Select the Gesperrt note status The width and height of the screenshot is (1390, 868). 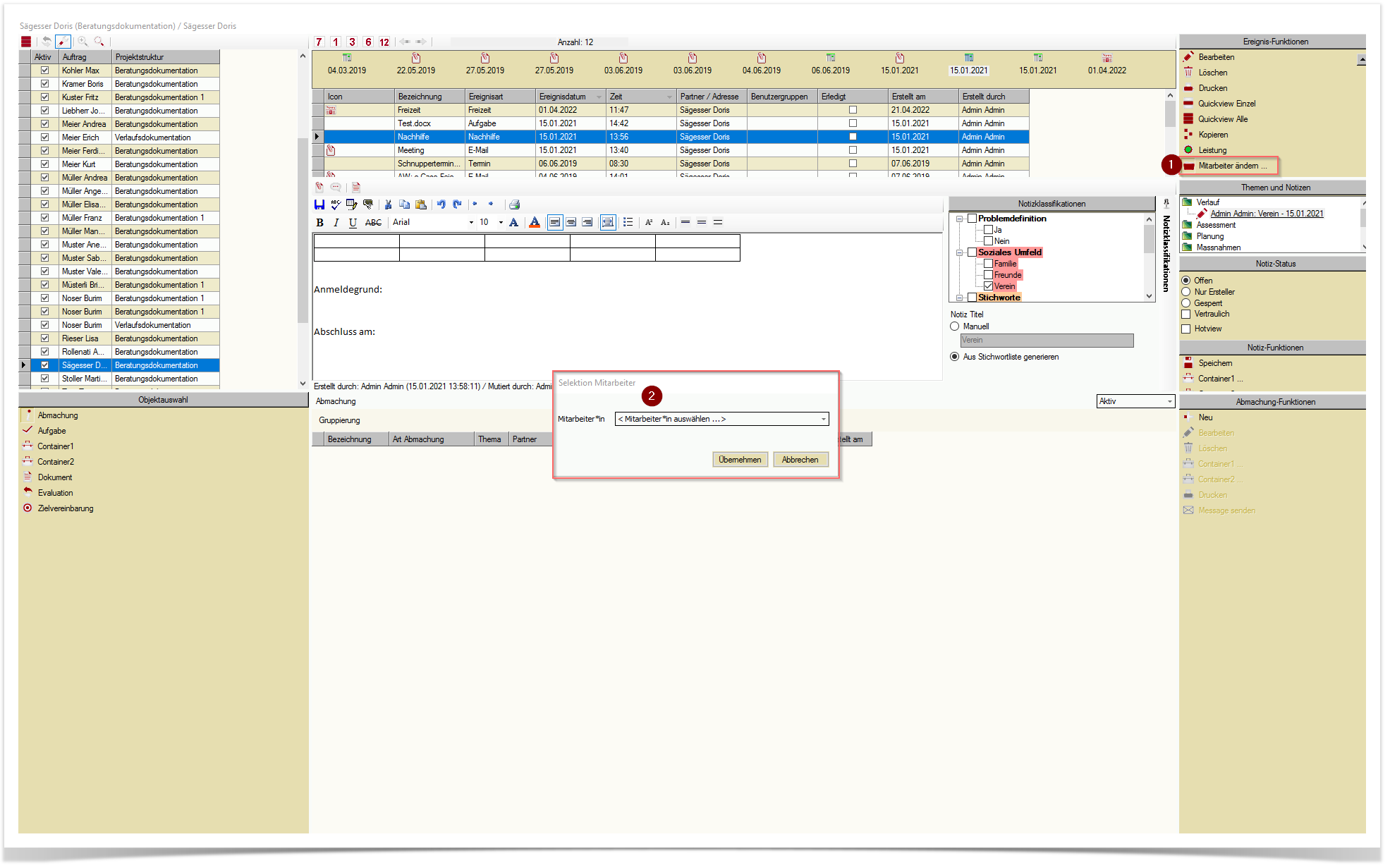tap(1186, 303)
